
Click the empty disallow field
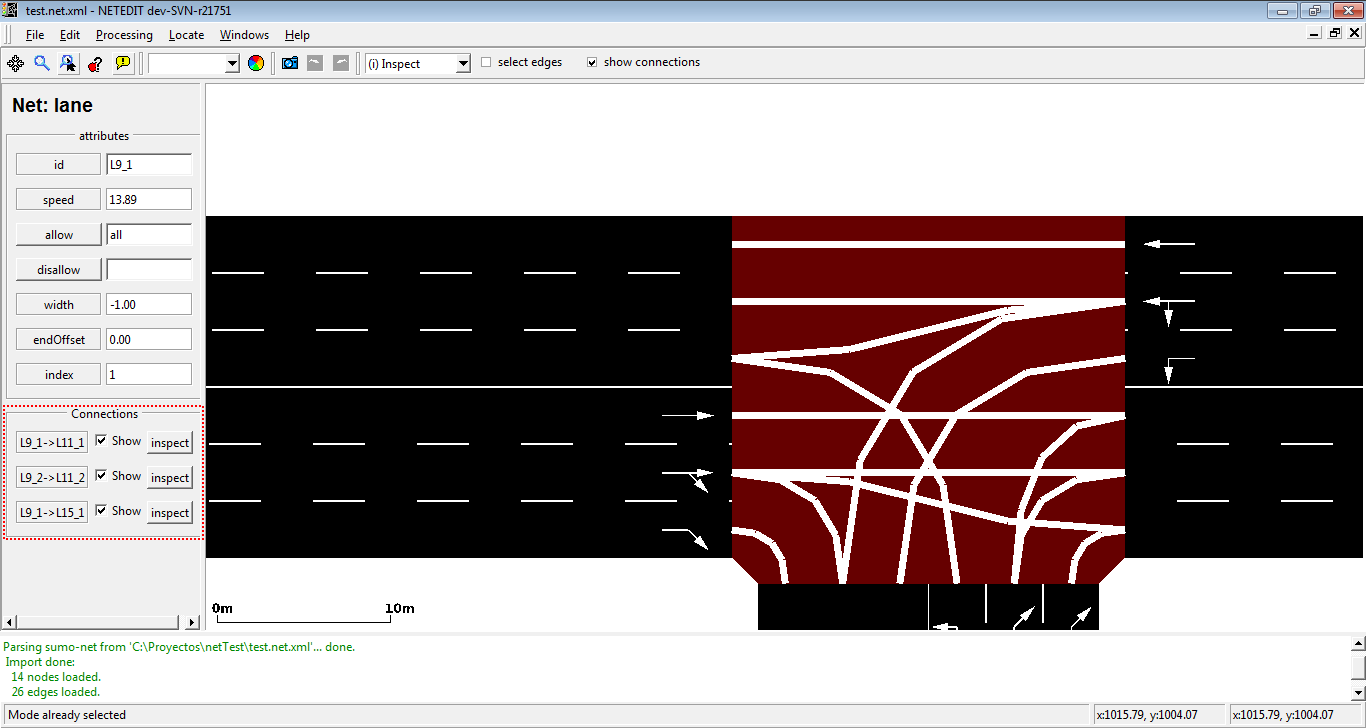[x=149, y=270]
